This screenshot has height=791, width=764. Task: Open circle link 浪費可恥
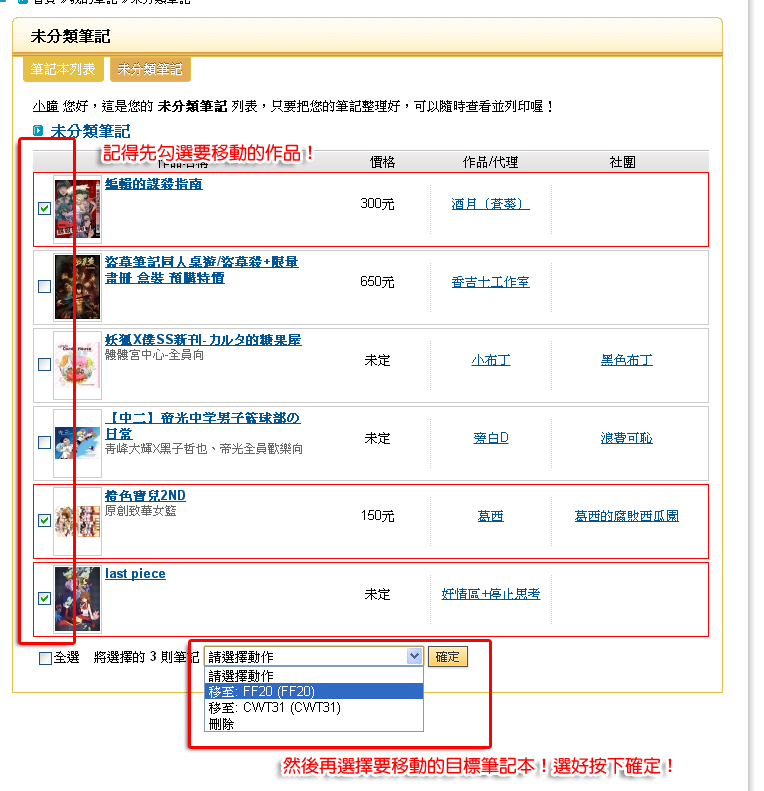(627, 438)
